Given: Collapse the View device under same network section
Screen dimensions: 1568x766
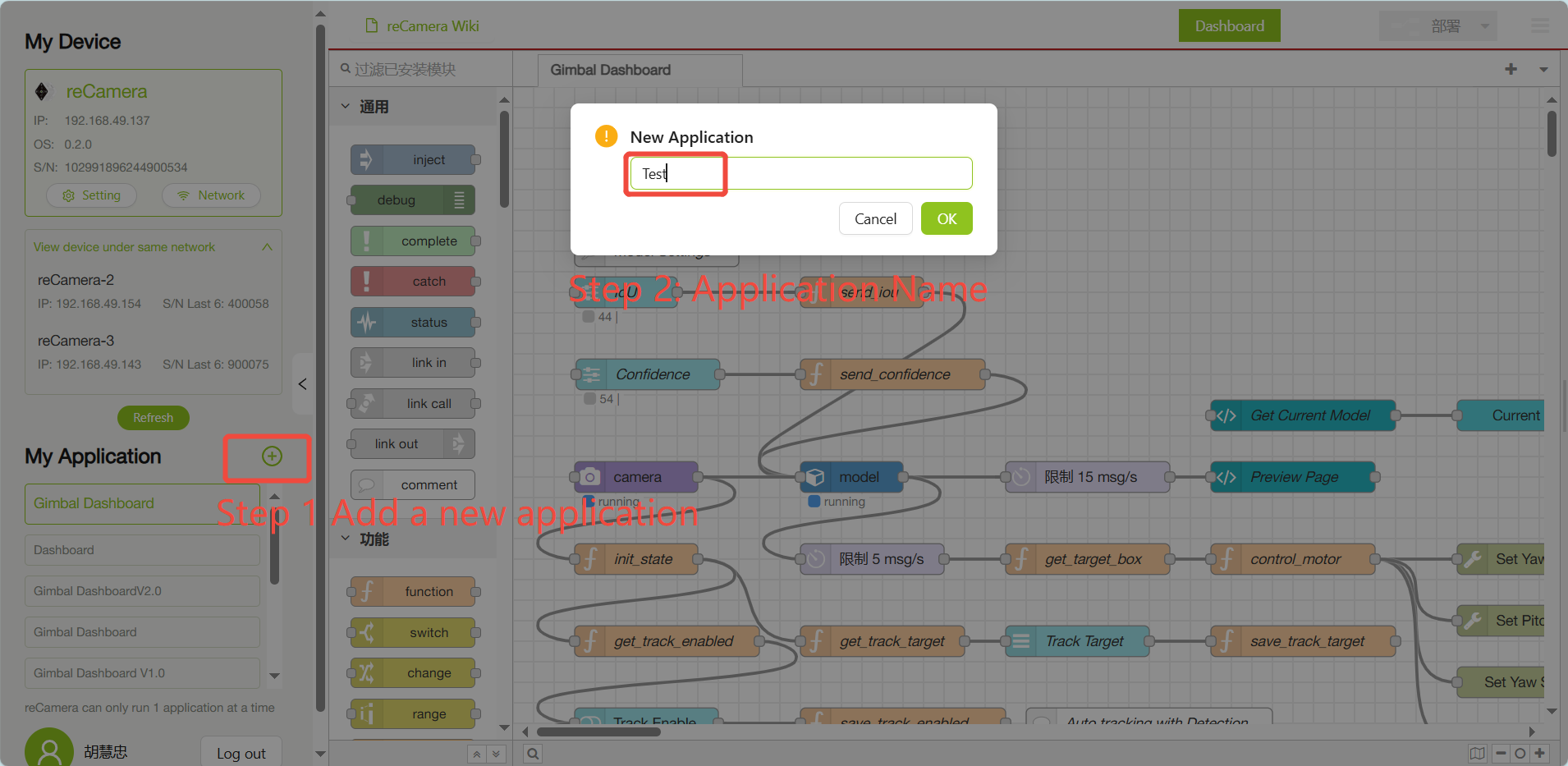Looking at the screenshot, I should (267, 247).
